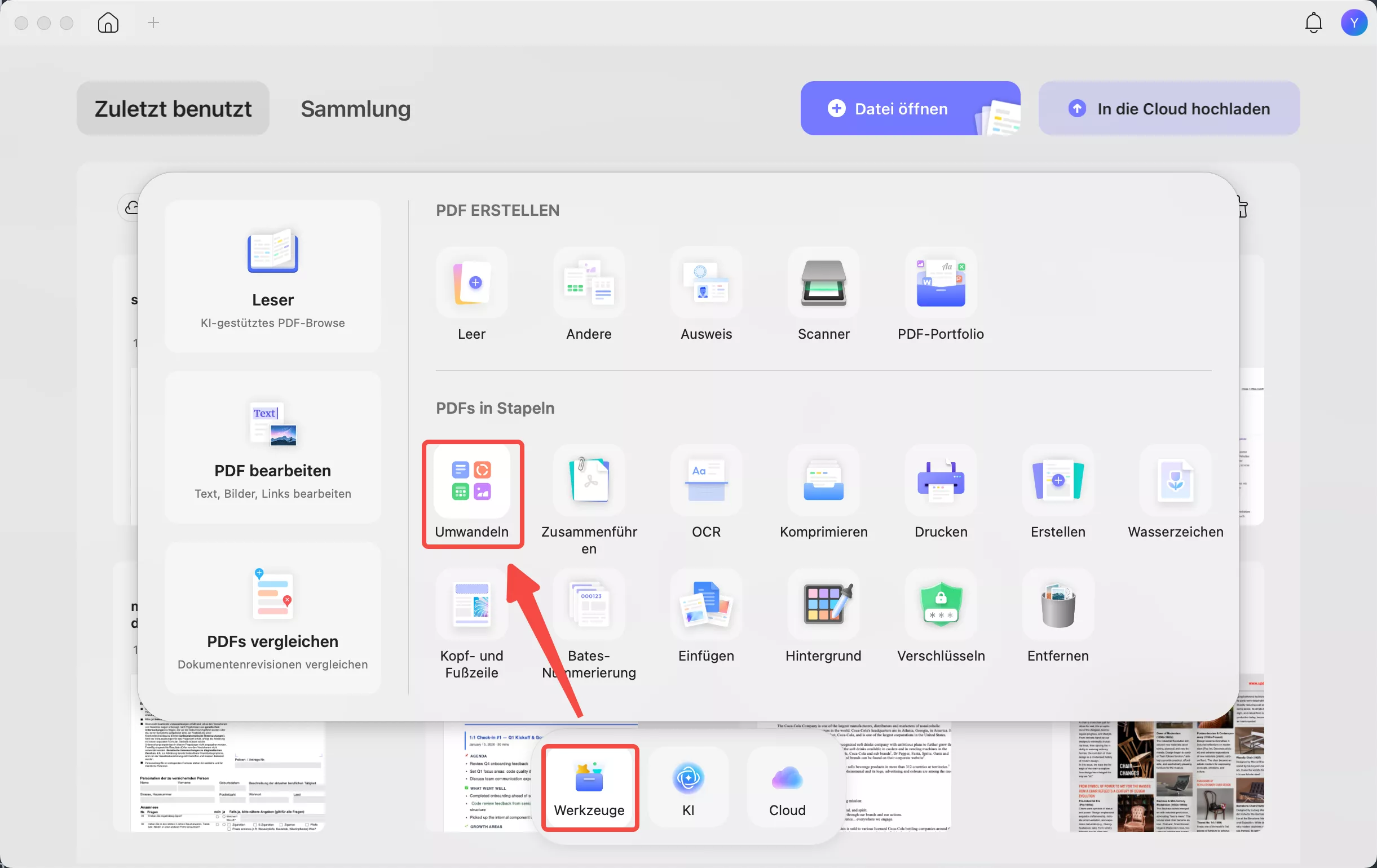Open the Verschlüsseln batch tool
1377x868 pixels.
[941, 617]
